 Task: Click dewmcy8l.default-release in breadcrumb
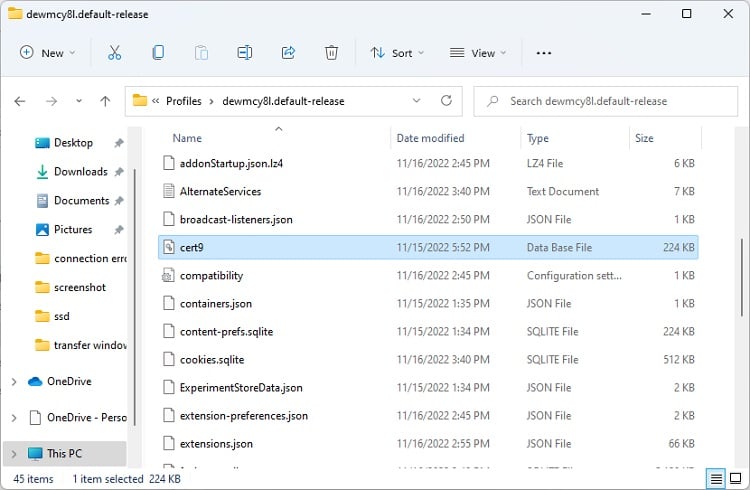click(283, 101)
